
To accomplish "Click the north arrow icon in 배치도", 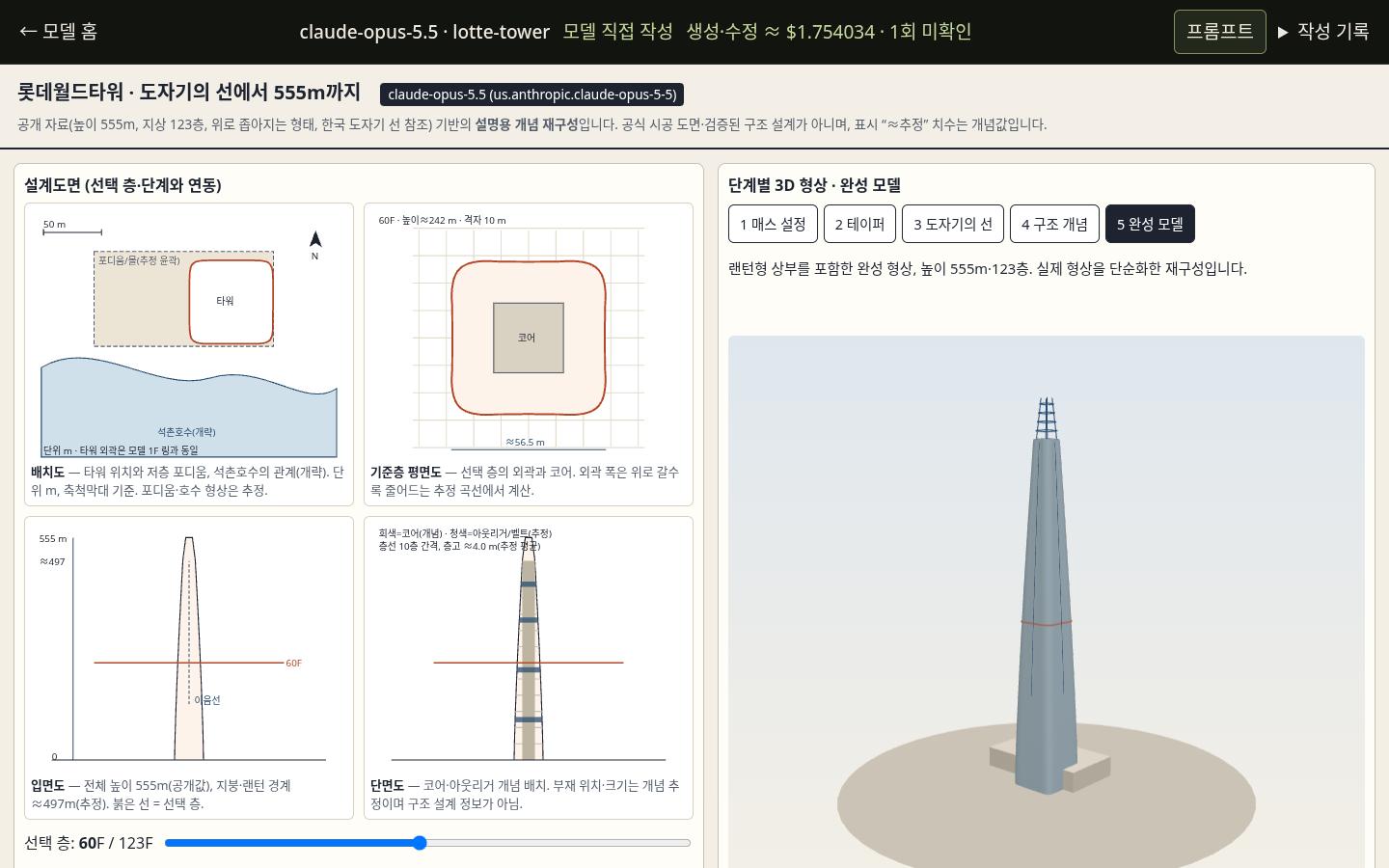I will 314,245.
